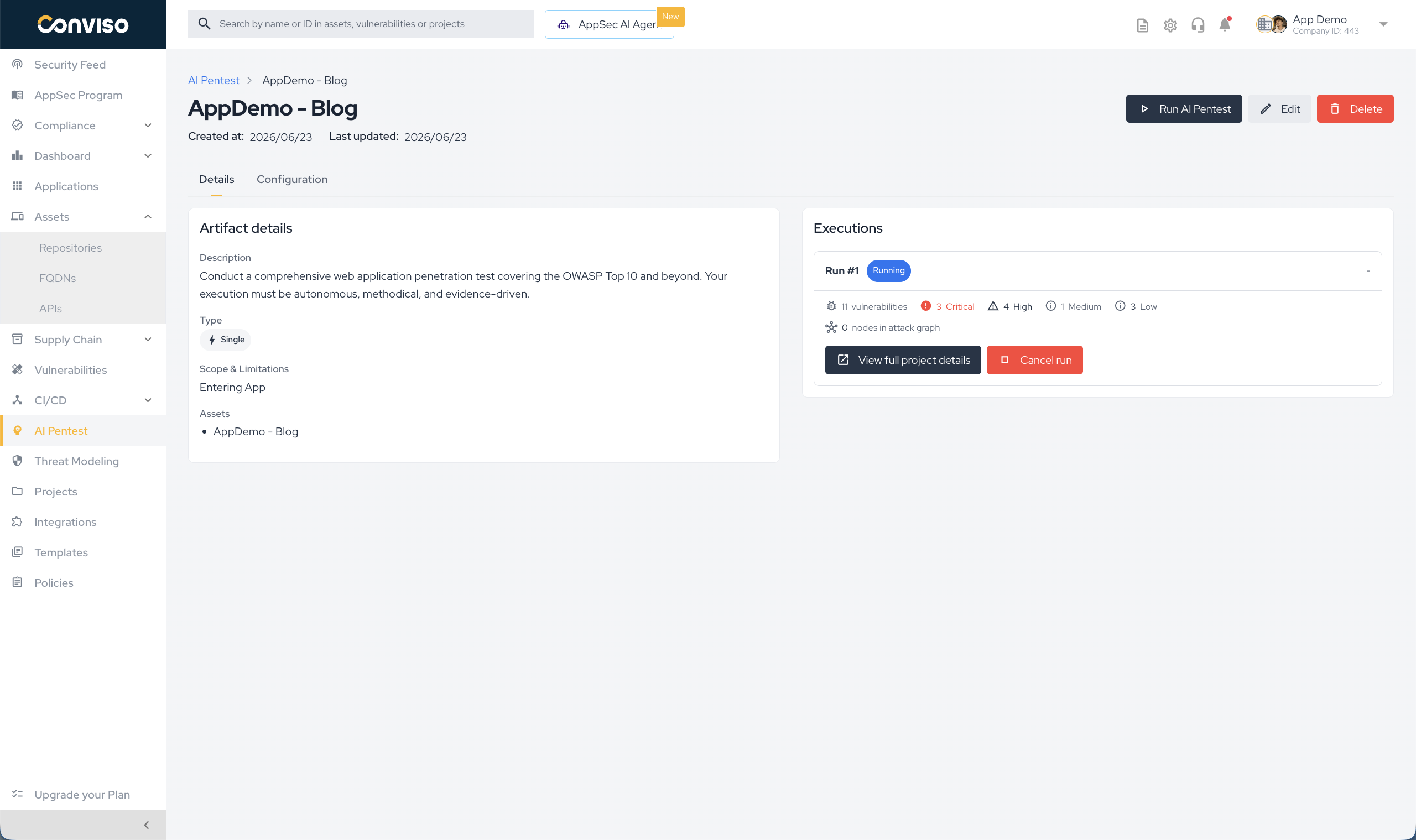The image size is (1416, 840).
Task: Click the 'Entering App' scope text
Action: (x=232, y=388)
